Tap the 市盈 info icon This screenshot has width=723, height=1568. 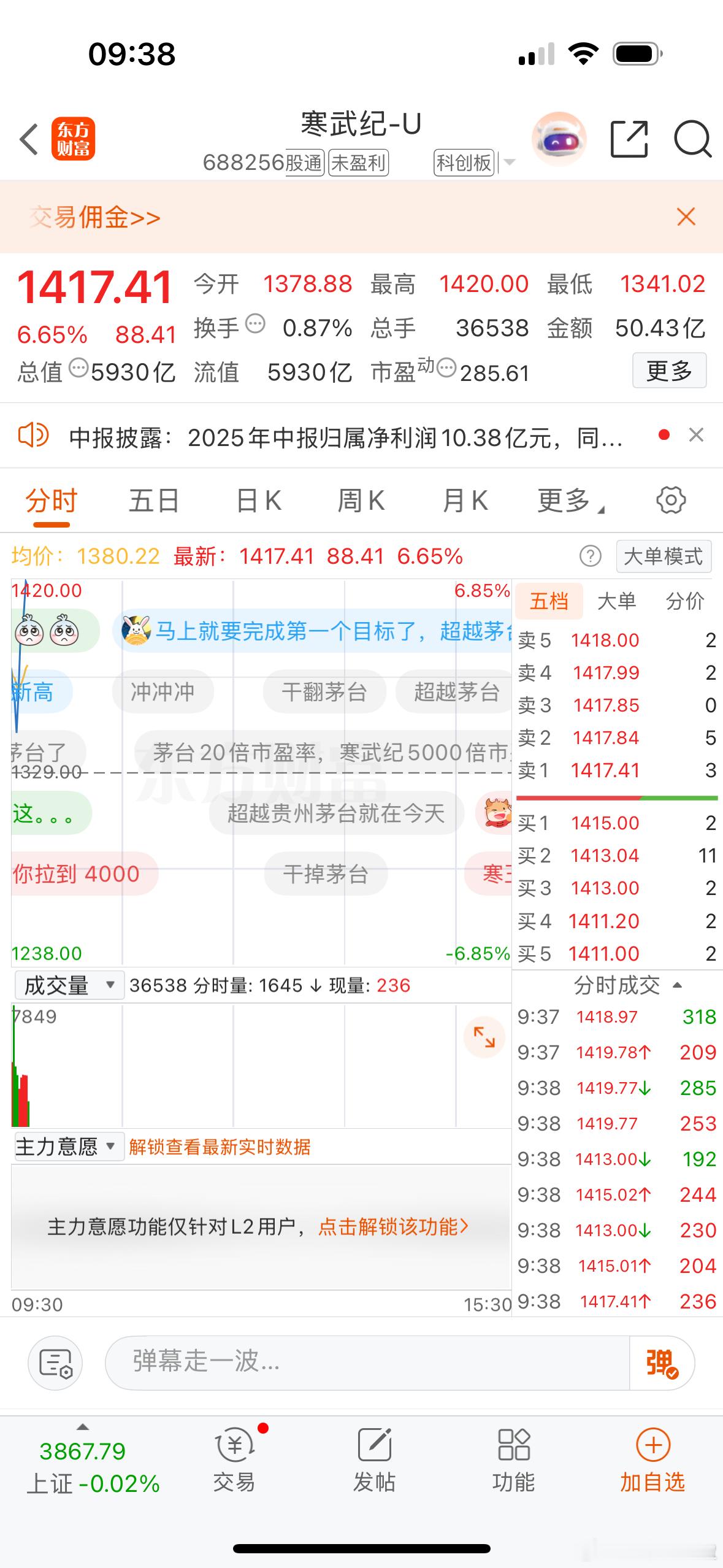point(446,368)
